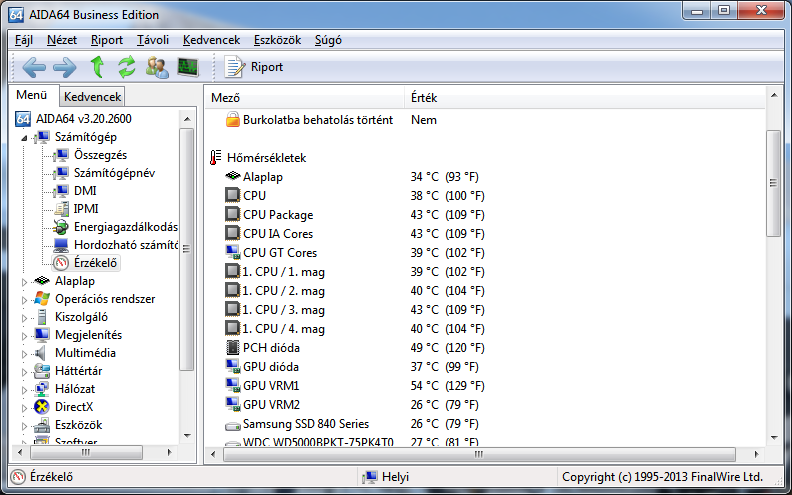Open the Súgó menu
The width and height of the screenshot is (792, 495).
tap(328, 40)
